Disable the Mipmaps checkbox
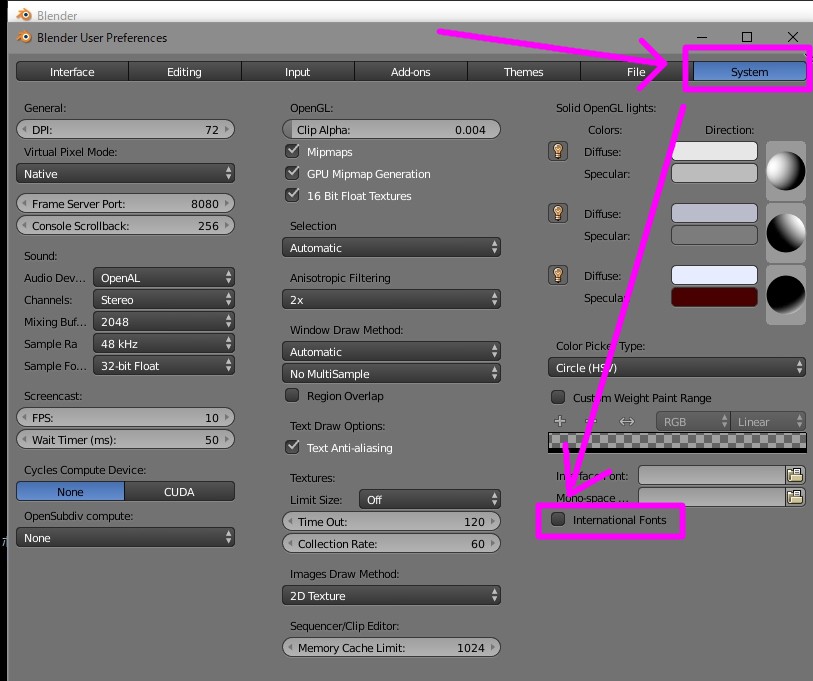 tap(292, 151)
